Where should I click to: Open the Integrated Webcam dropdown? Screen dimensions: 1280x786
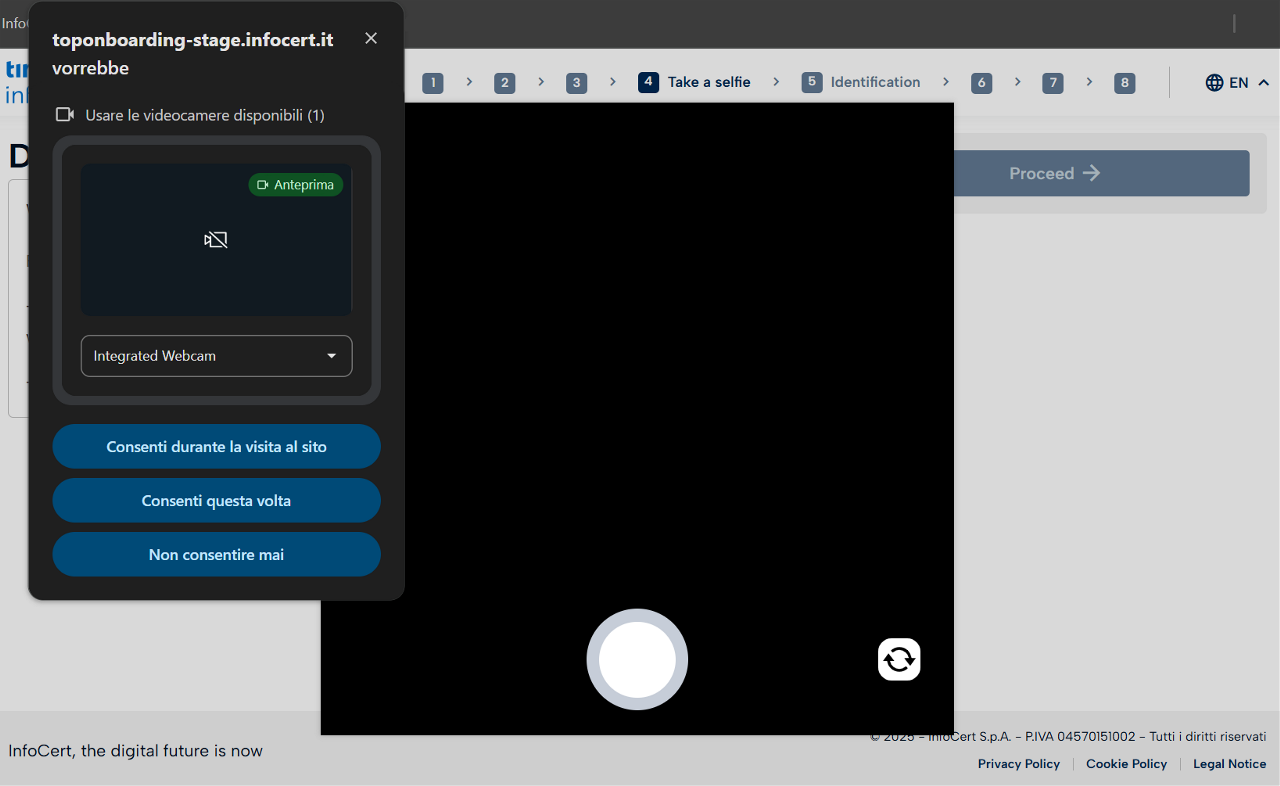[216, 356]
